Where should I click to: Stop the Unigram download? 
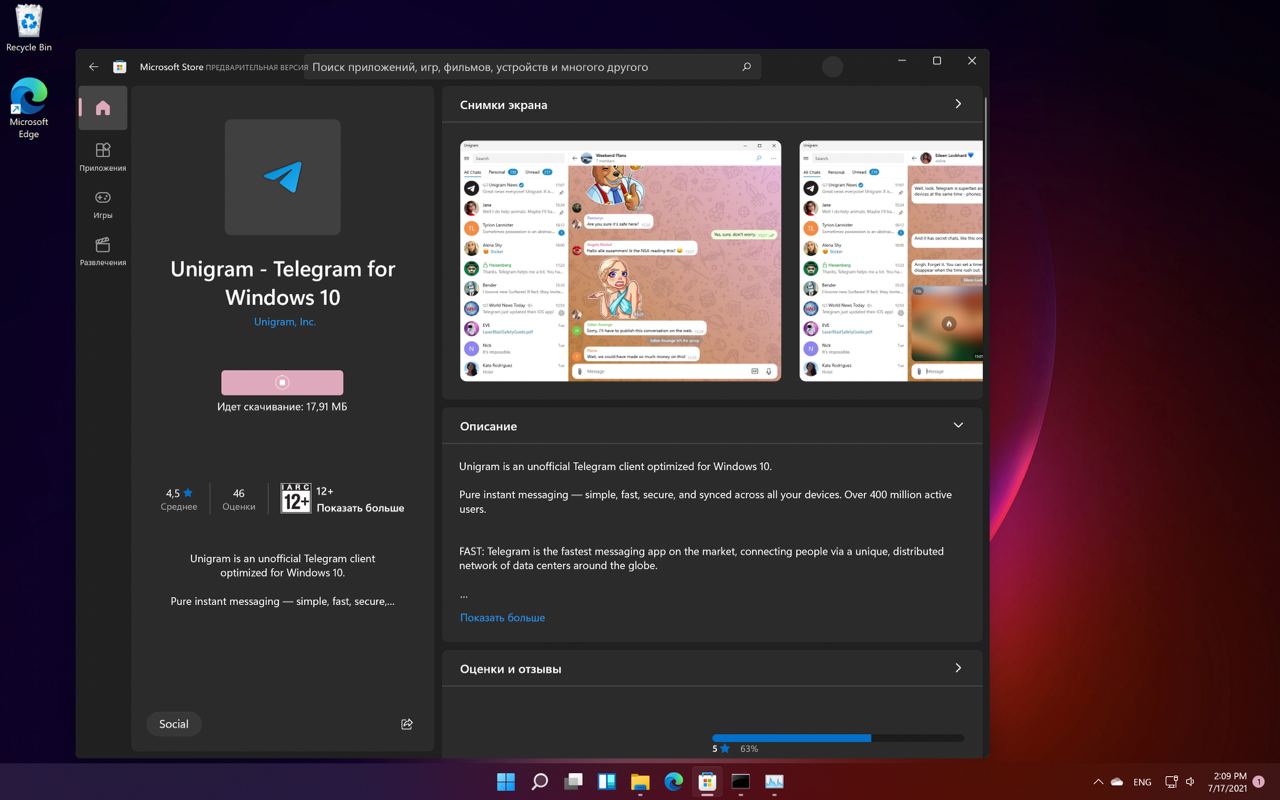pyautogui.click(x=282, y=382)
